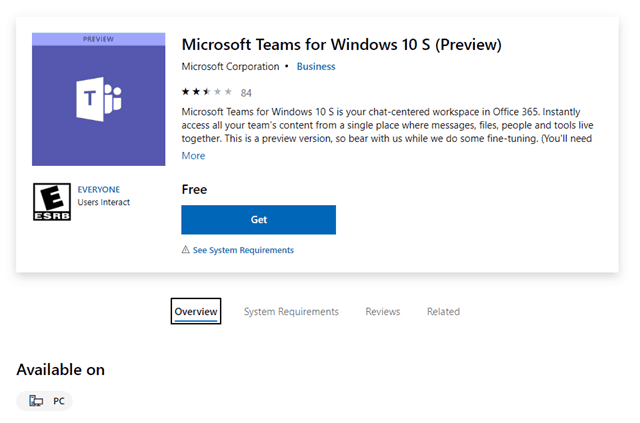Switch to the Reviews tab
Screen dimensions: 640x423
tap(383, 312)
